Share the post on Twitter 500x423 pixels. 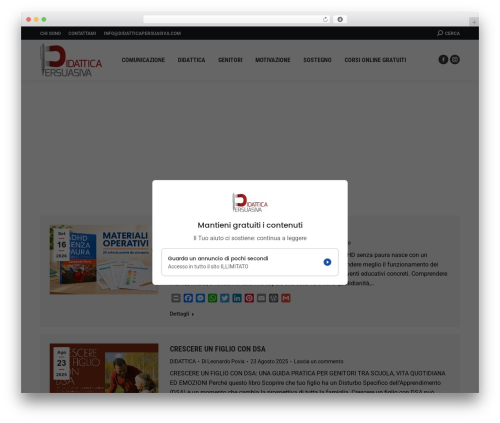point(225,298)
